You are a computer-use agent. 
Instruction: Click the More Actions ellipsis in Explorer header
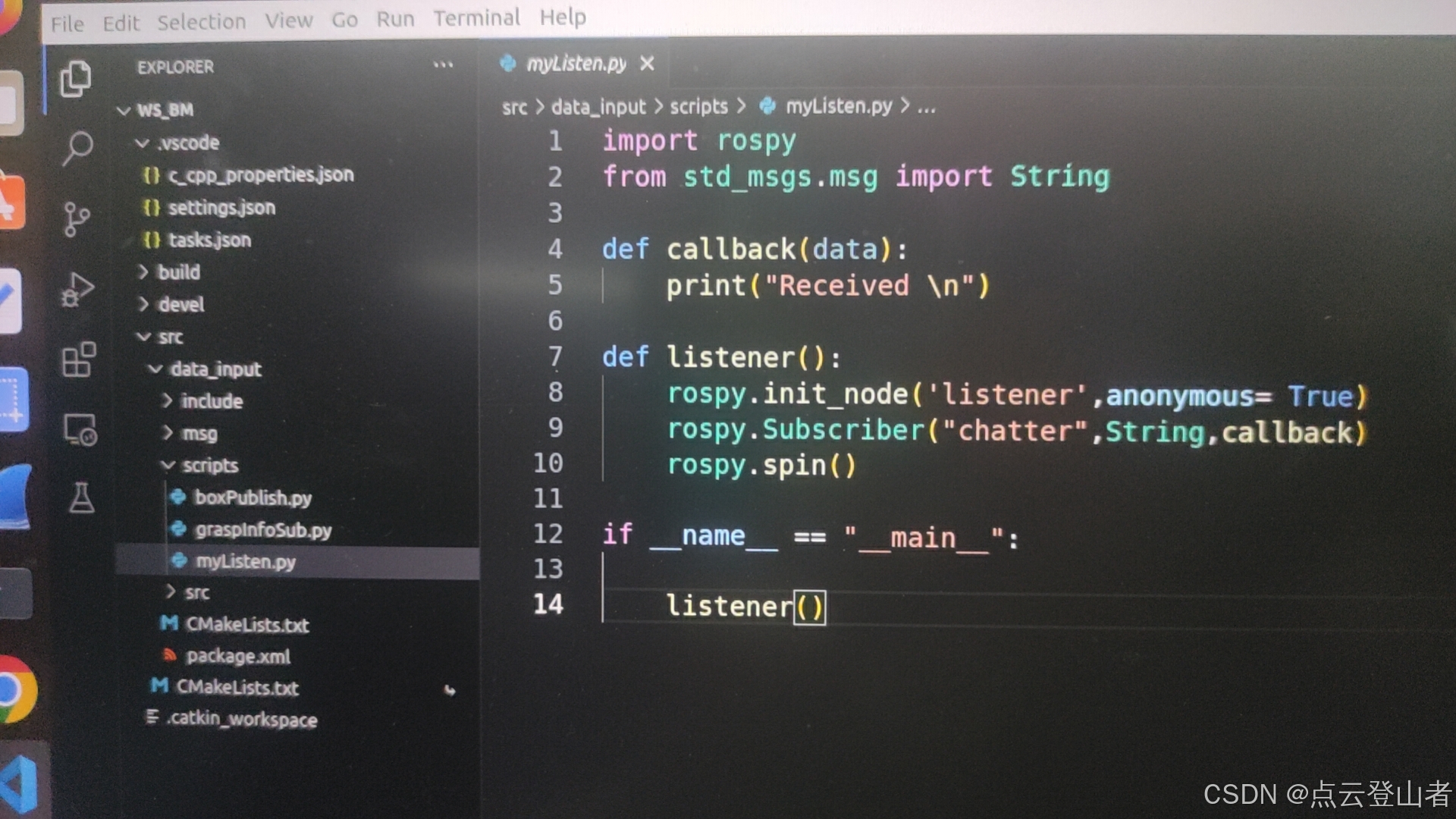tap(442, 66)
